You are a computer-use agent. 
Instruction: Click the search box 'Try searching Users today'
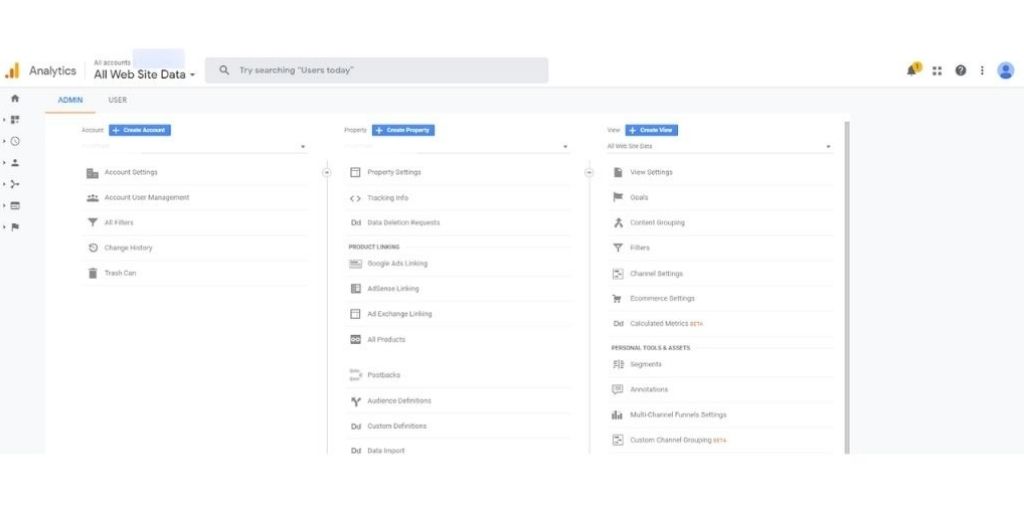point(377,71)
